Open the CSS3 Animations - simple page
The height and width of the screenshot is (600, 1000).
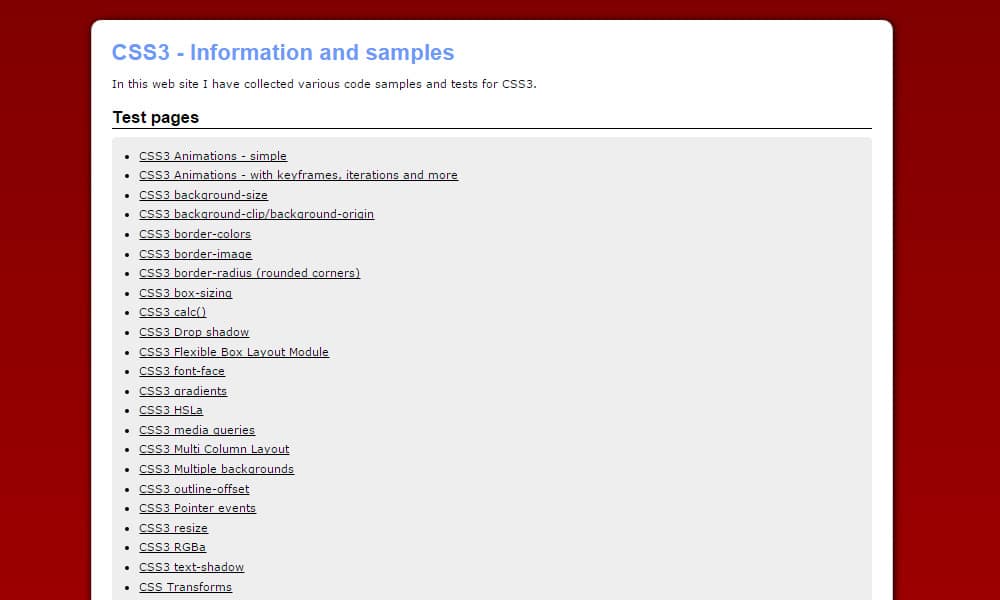pyautogui.click(x=212, y=156)
